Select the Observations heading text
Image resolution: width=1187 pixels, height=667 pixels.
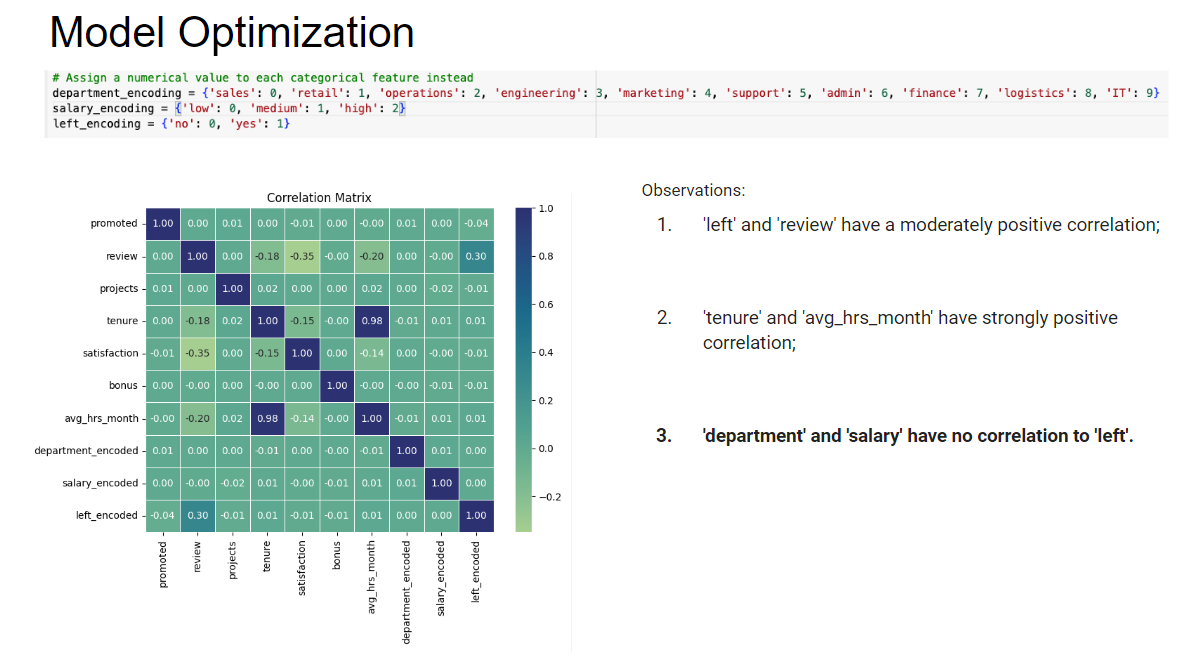[693, 191]
